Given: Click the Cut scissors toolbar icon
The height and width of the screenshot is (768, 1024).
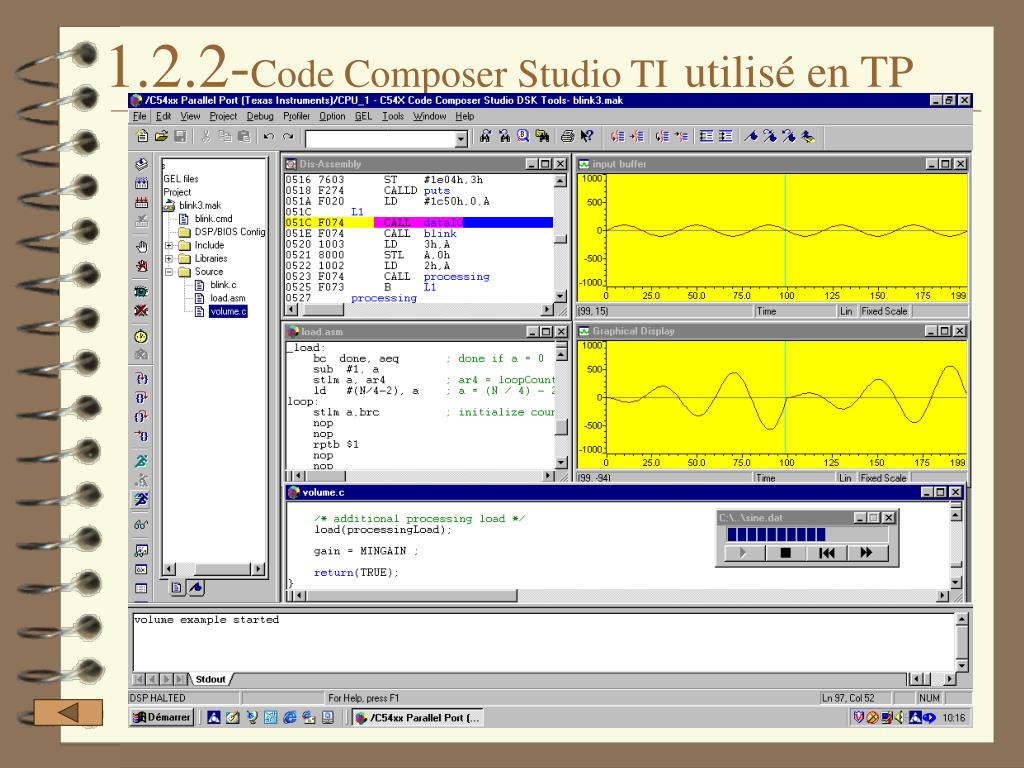Looking at the screenshot, I should (x=205, y=136).
